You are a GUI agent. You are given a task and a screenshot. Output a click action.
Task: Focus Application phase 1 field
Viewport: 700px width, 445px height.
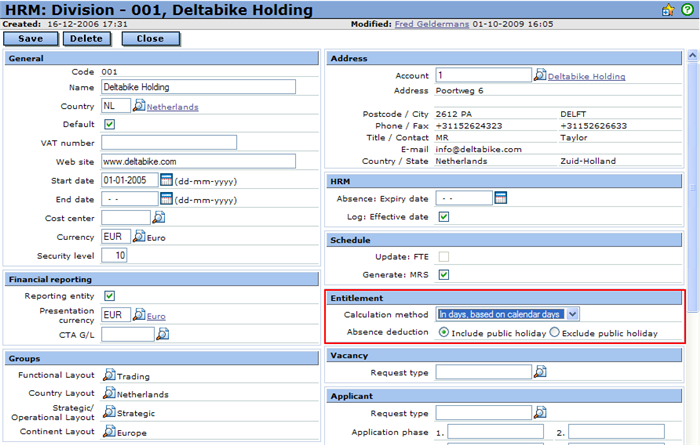pyautogui.click(x=496, y=432)
